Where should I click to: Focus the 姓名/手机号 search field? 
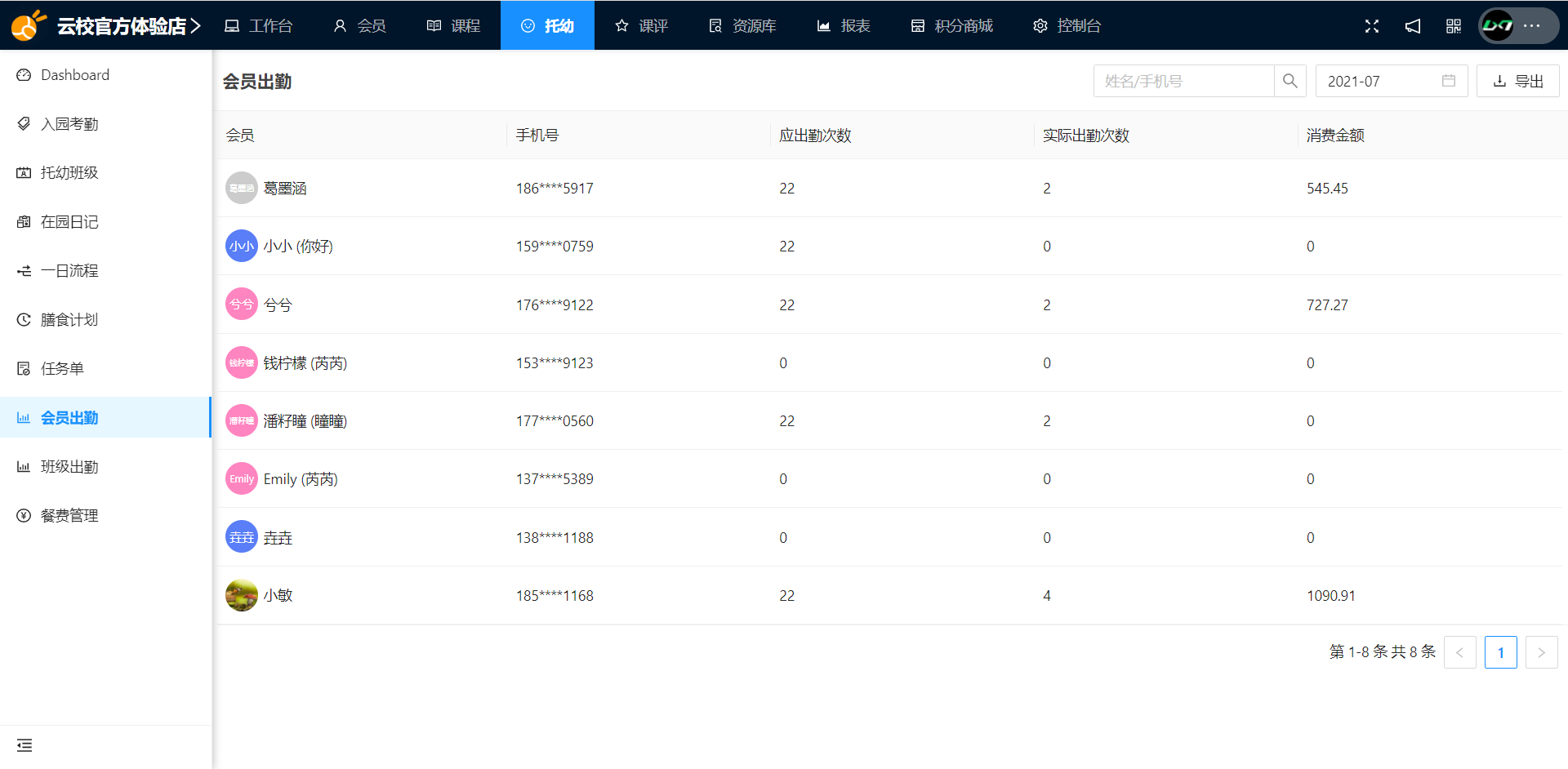(1184, 81)
